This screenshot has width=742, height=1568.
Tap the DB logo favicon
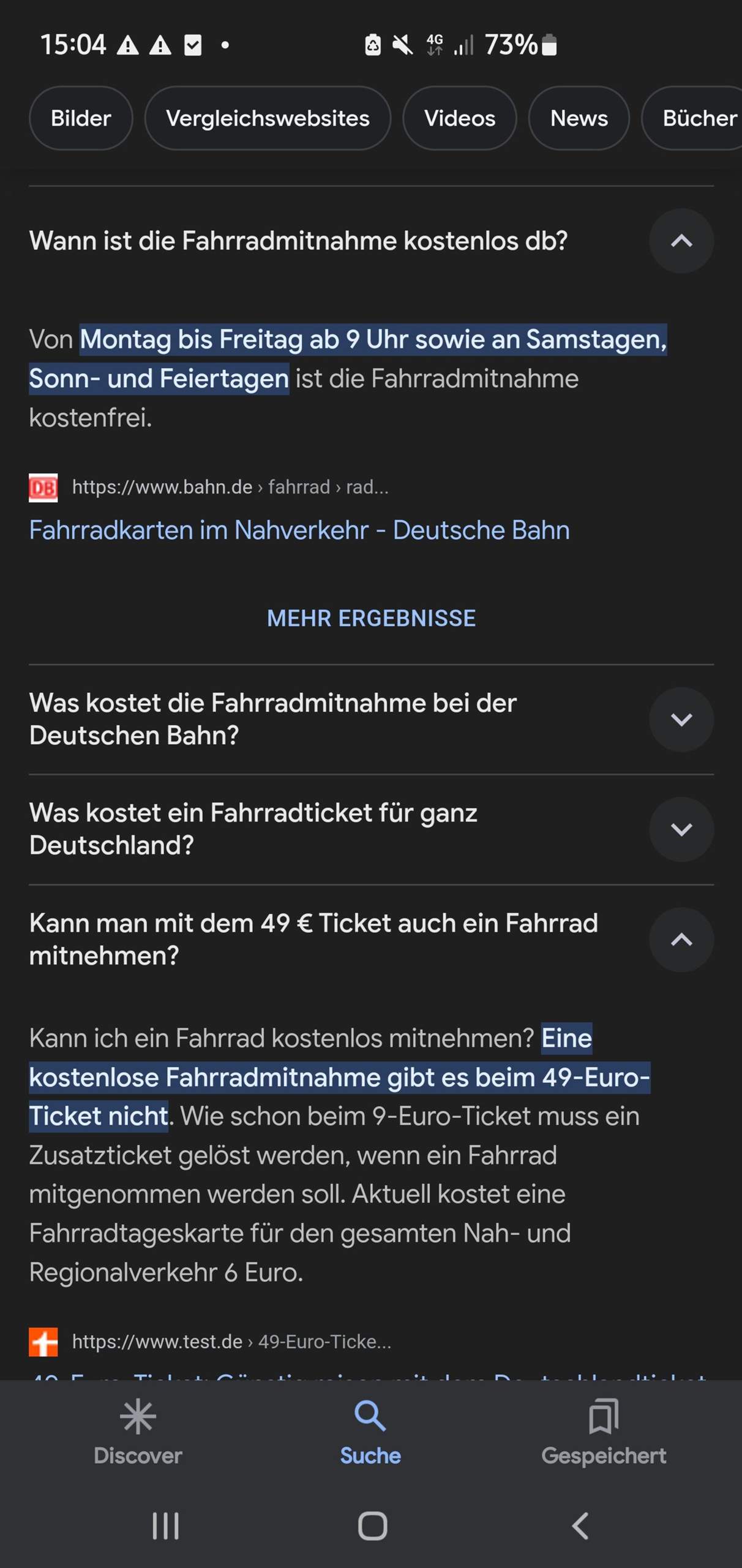pos(43,488)
